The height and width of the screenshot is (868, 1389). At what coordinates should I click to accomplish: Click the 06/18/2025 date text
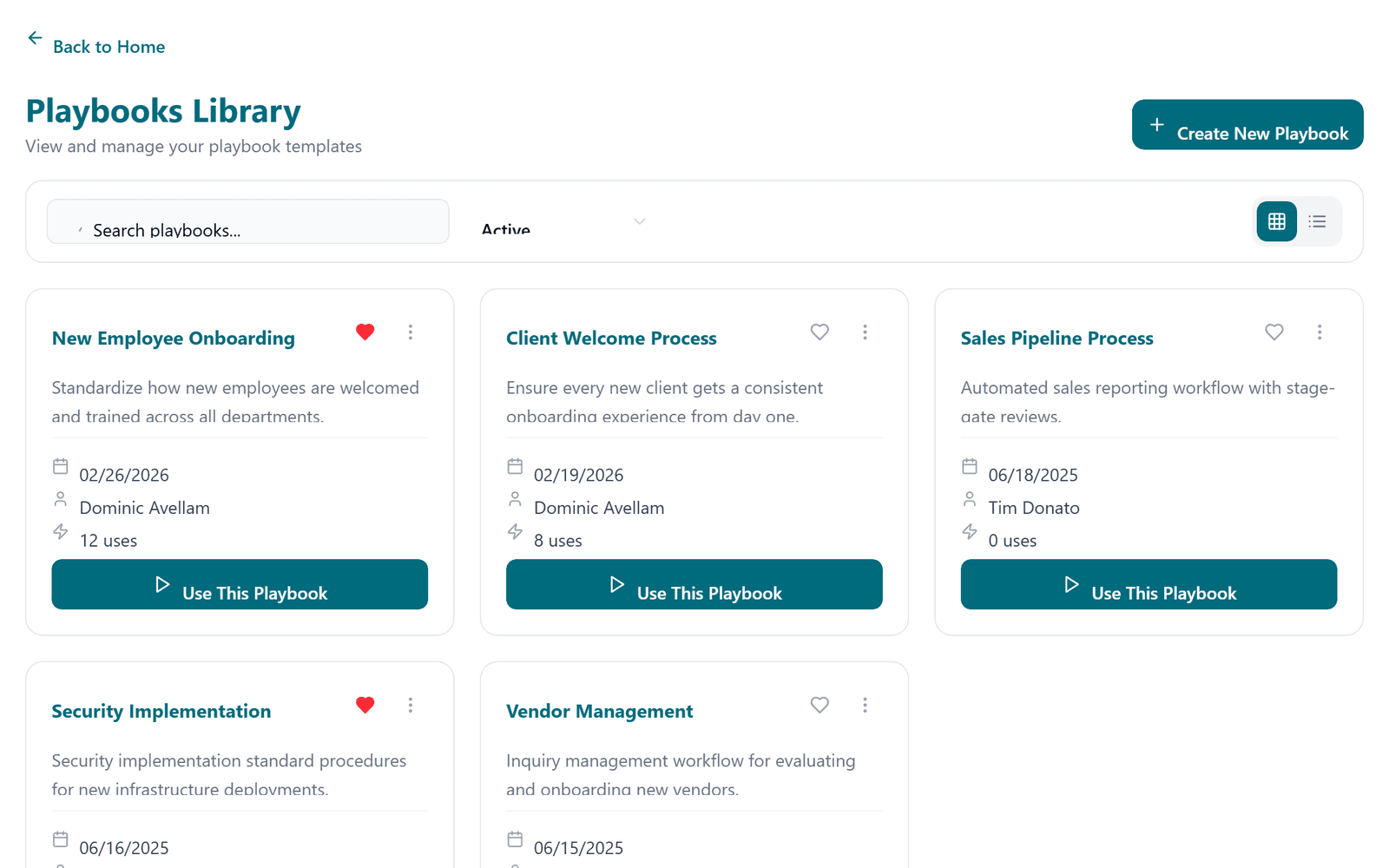(x=1033, y=476)
